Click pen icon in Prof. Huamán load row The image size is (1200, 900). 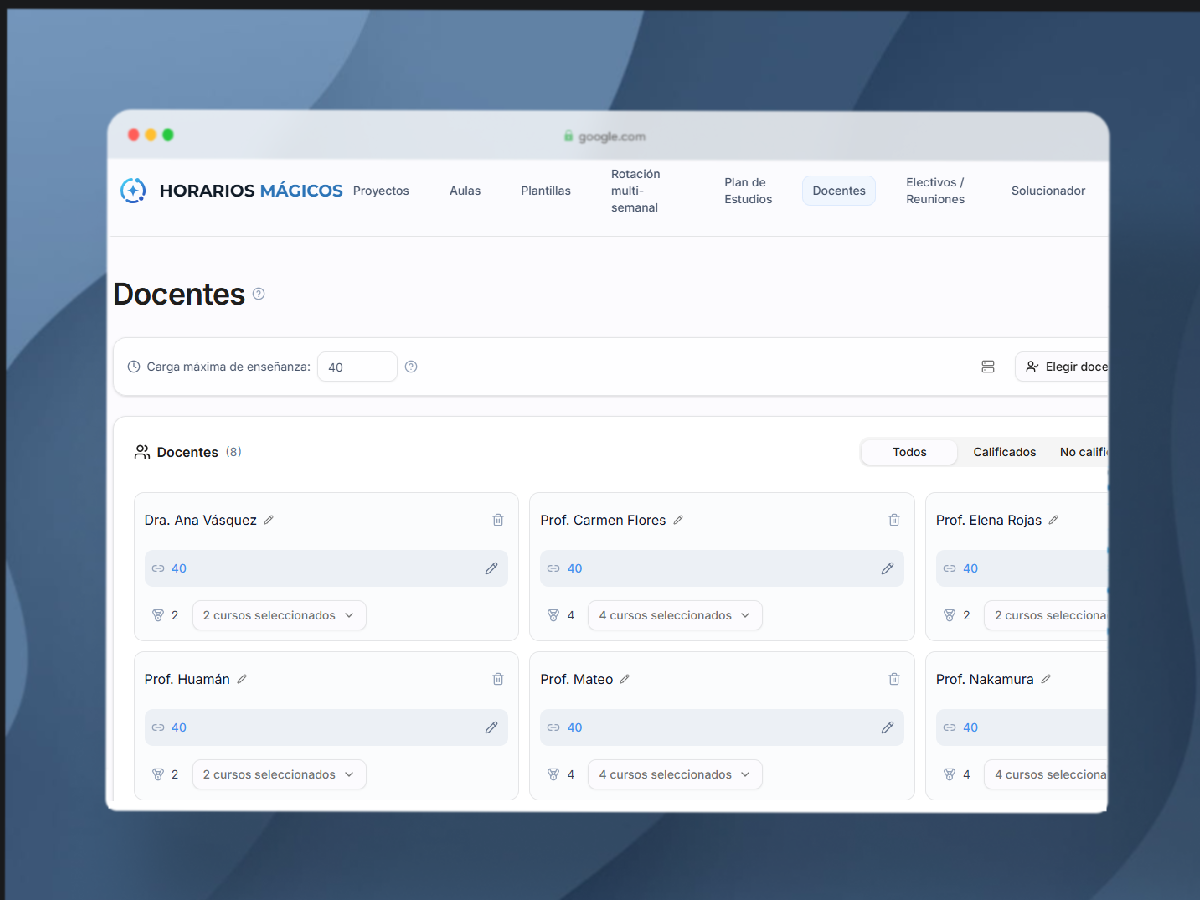pyautogui.click(x=491, y=727)
